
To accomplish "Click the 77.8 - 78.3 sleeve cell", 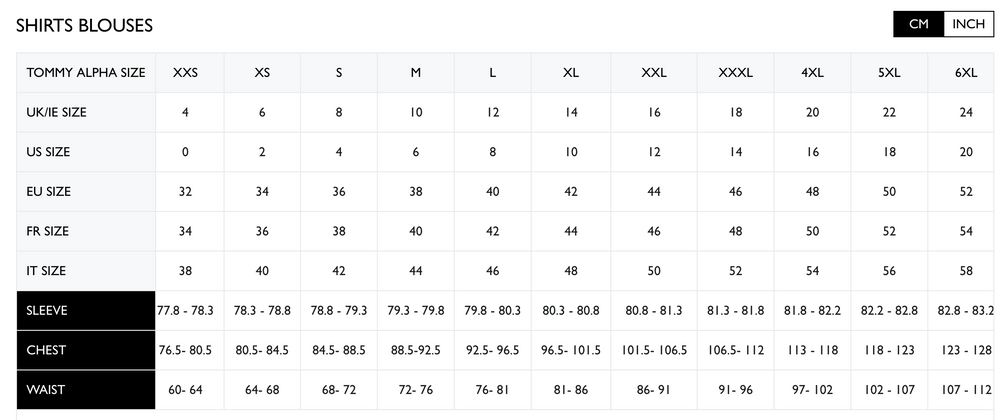I will (x=185, y=310).
